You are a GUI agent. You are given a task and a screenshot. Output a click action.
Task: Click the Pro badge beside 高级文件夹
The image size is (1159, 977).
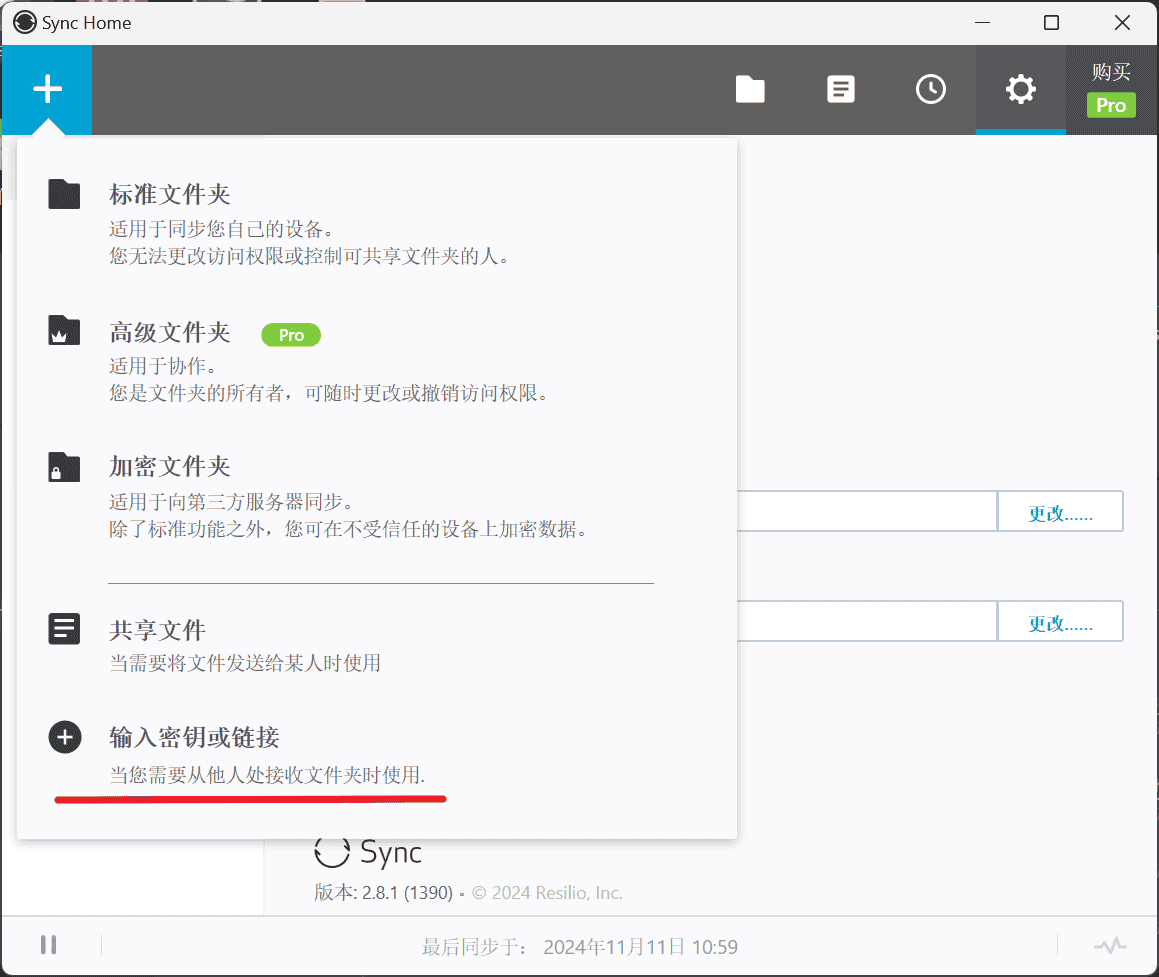pos(291,335)
